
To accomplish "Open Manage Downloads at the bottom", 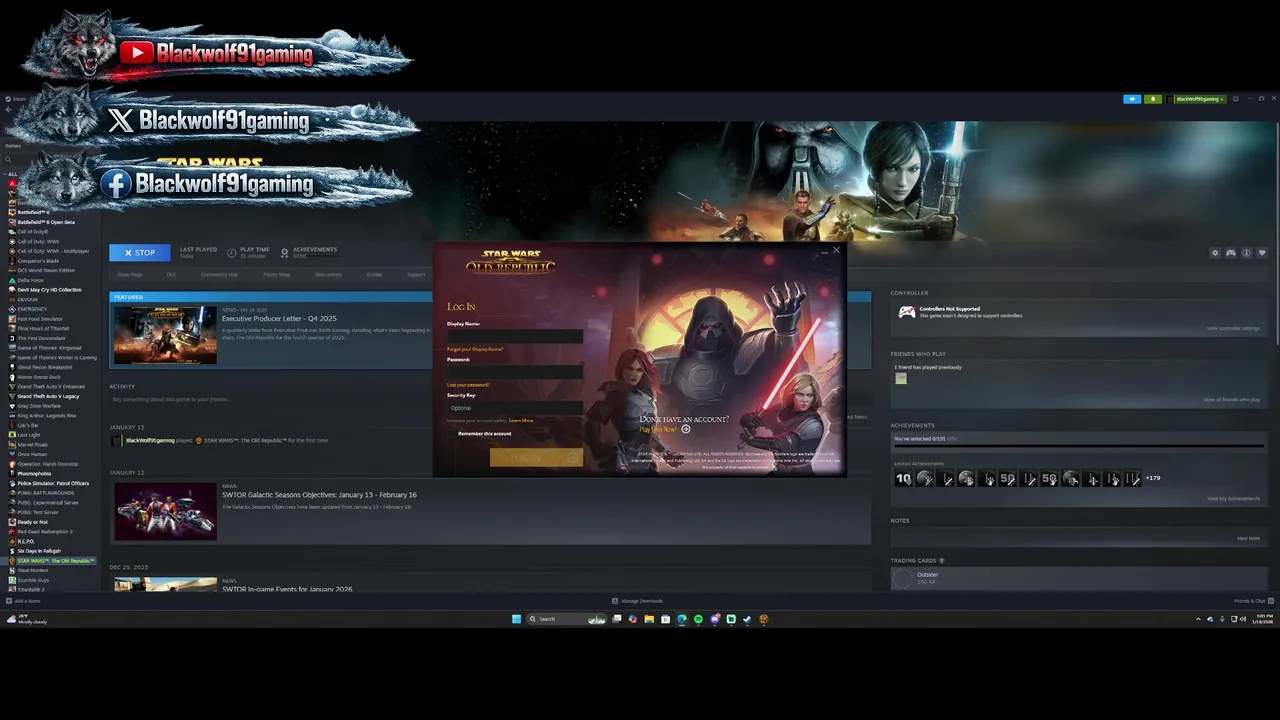I will tap(637, 601).
